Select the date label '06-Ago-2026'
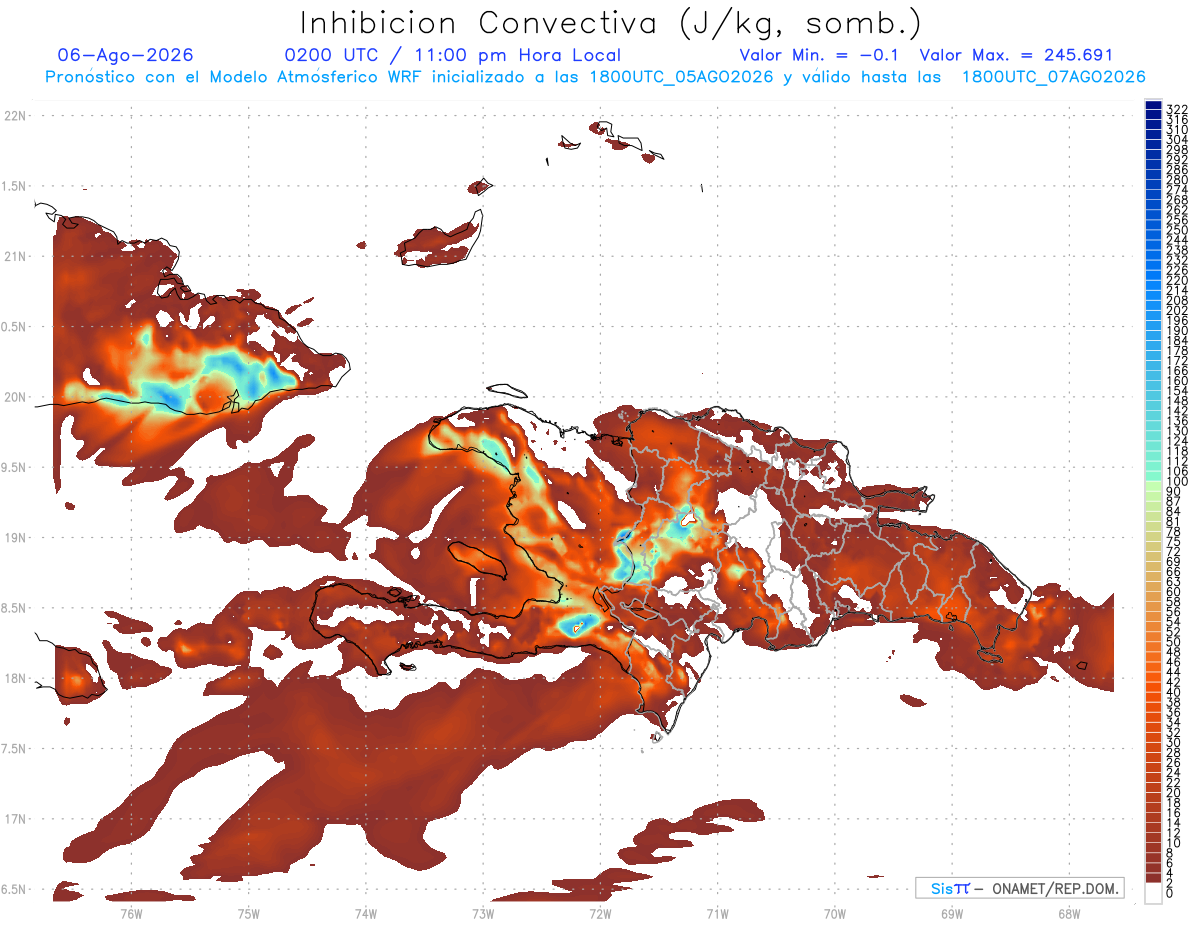 click(125, 55)
